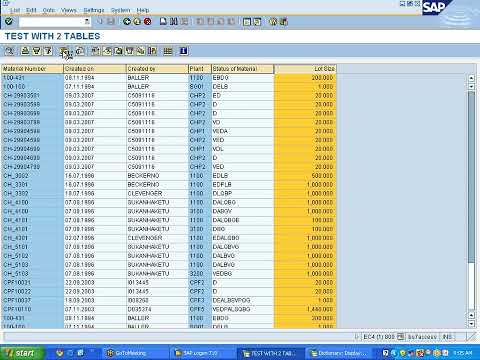
Task: Open the List menu
Action: [x=15, y=10]
